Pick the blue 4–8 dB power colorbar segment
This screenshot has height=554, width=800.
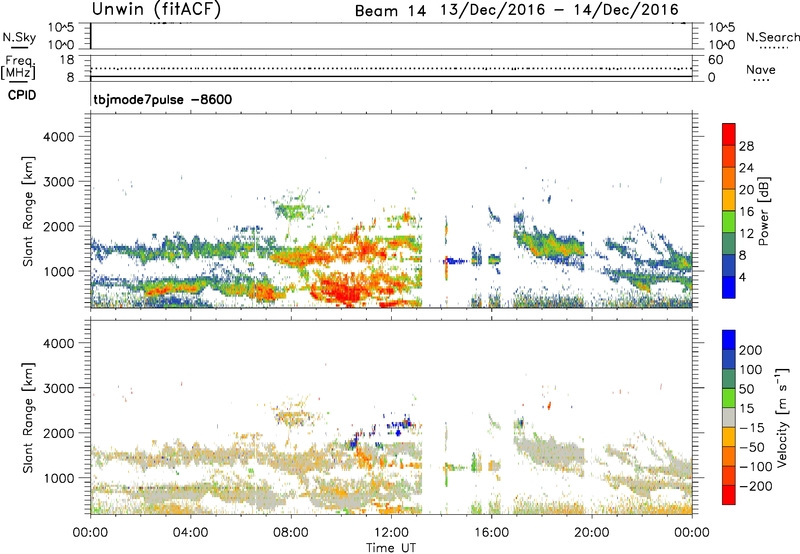[729, 265]
